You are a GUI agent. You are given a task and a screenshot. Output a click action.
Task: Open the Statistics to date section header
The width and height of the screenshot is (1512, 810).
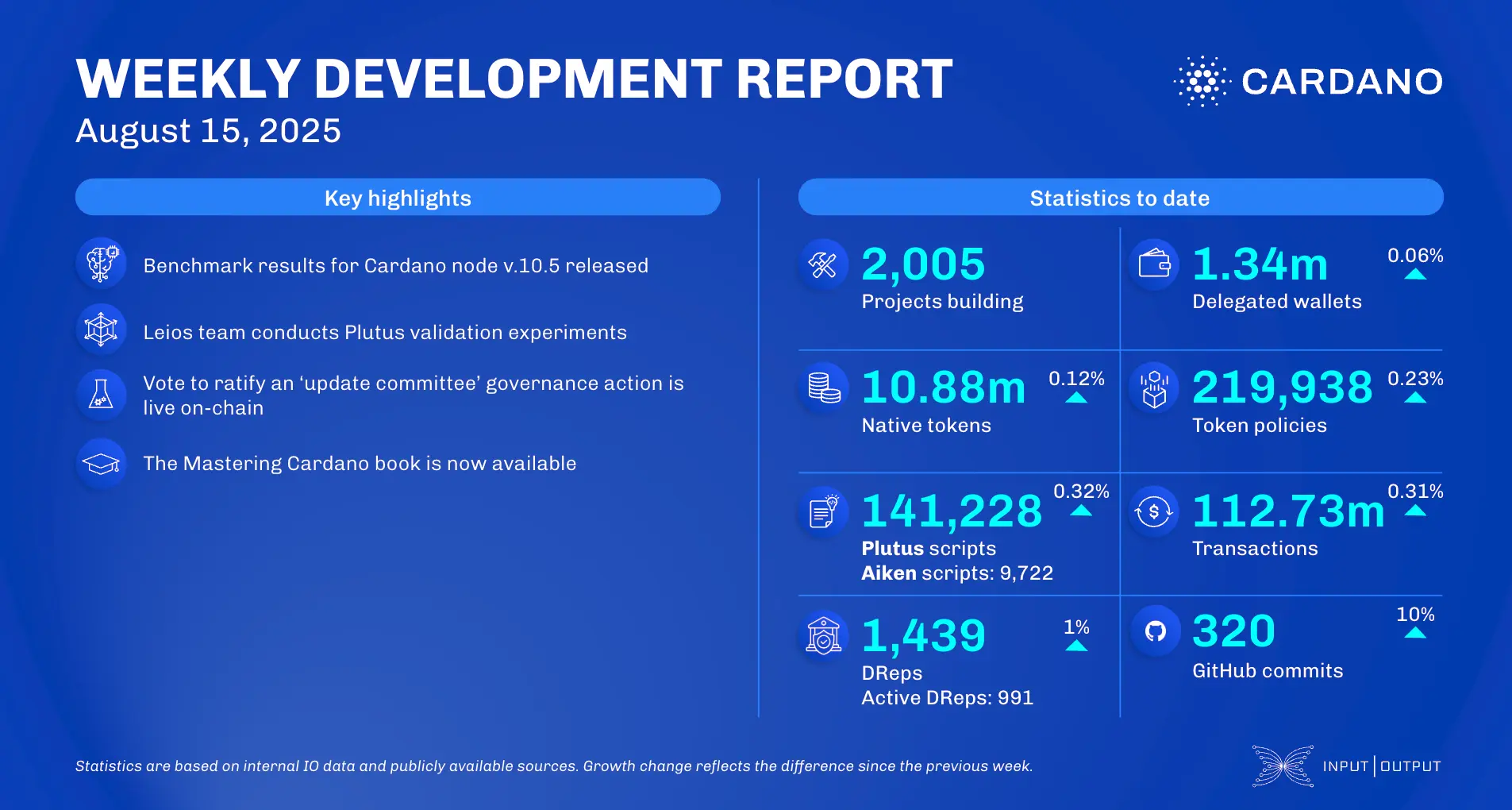coord(1121,197)
